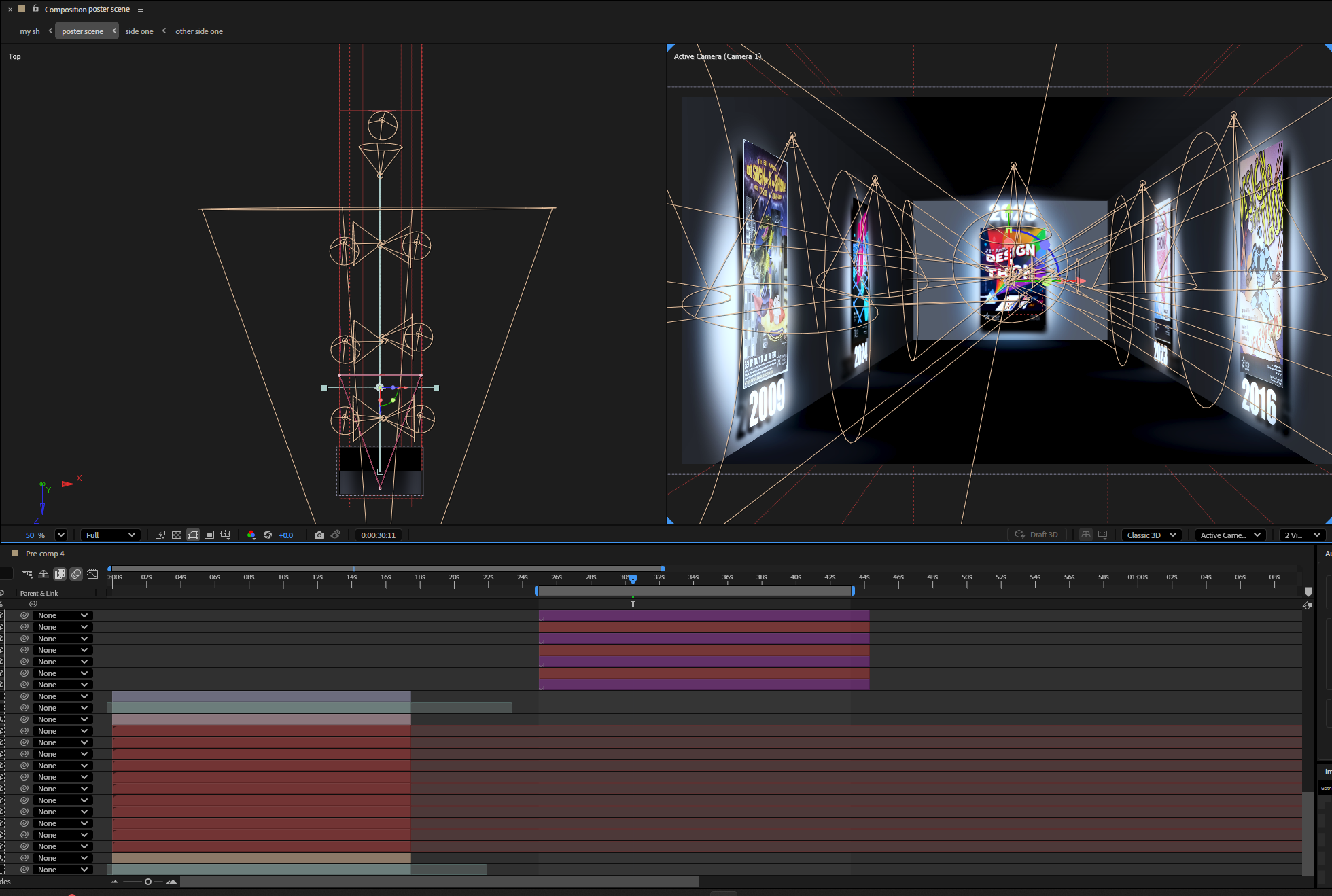Open extended viewer 3D view options
The image size is (1332, 896).
click(1102, 535)
